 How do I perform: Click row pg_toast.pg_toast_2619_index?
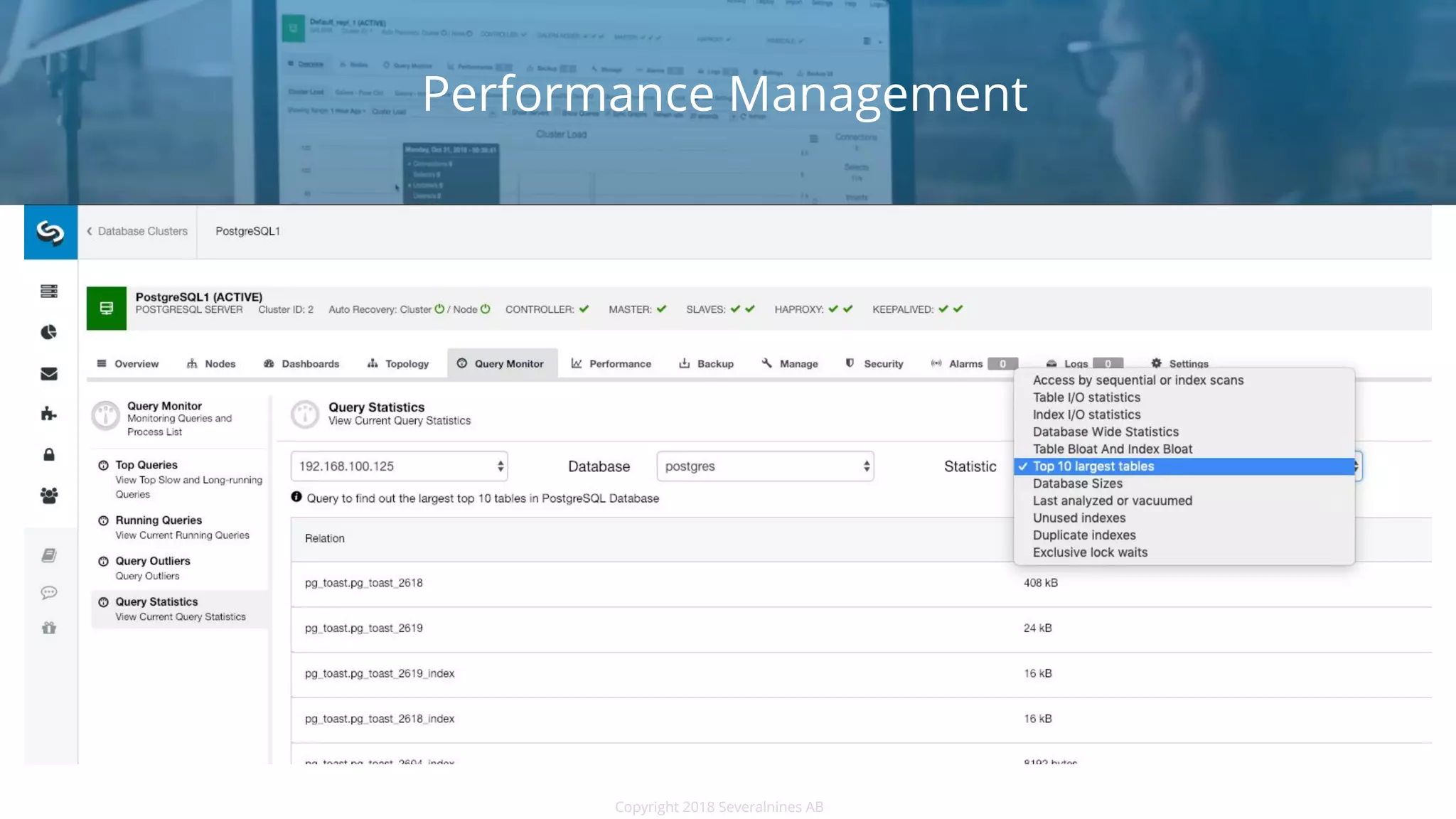[x=861, y=675]
